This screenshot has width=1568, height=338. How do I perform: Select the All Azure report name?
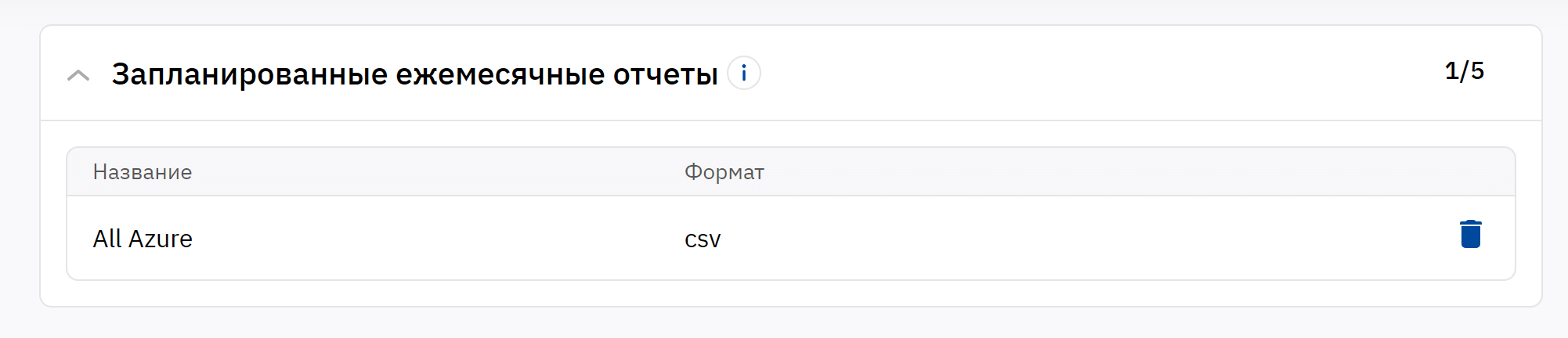(x=143, y=239)
